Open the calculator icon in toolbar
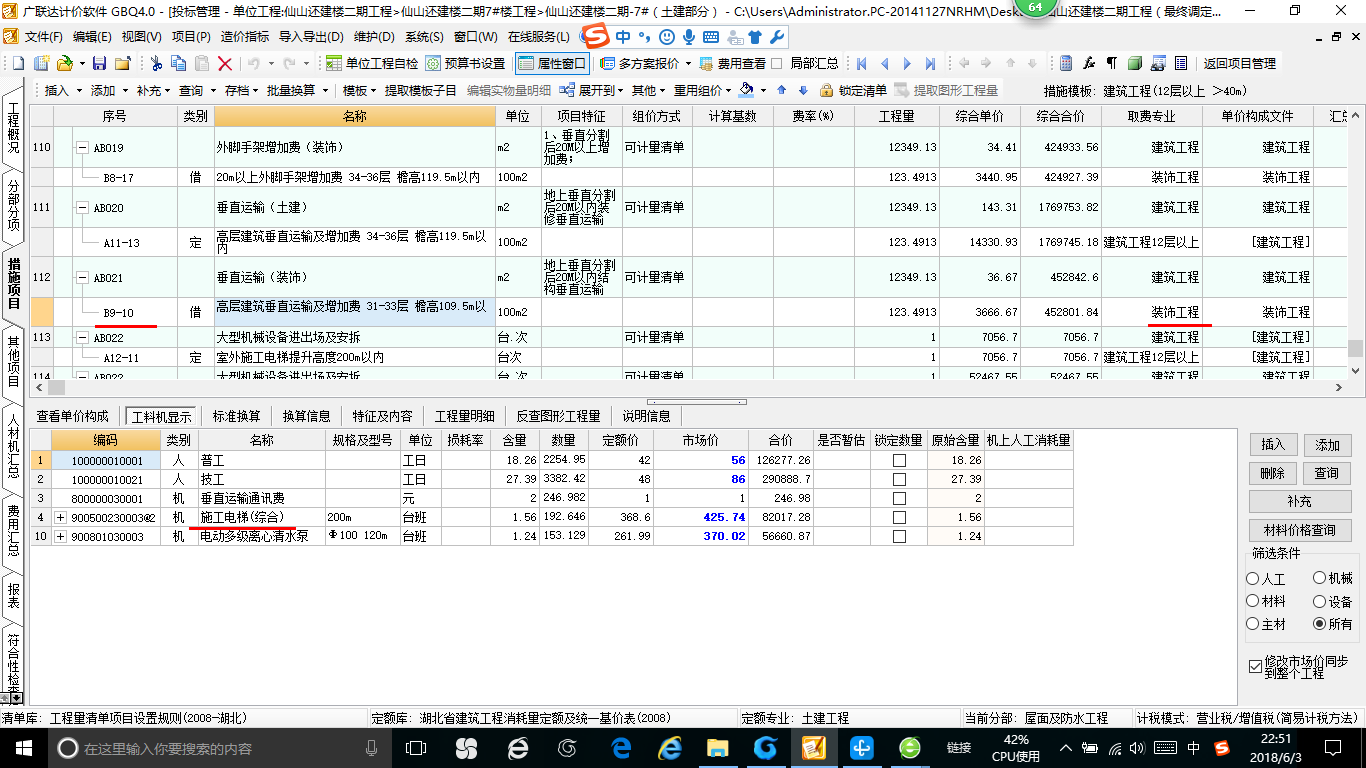The image size is (1366, 768). point(1066,63)
